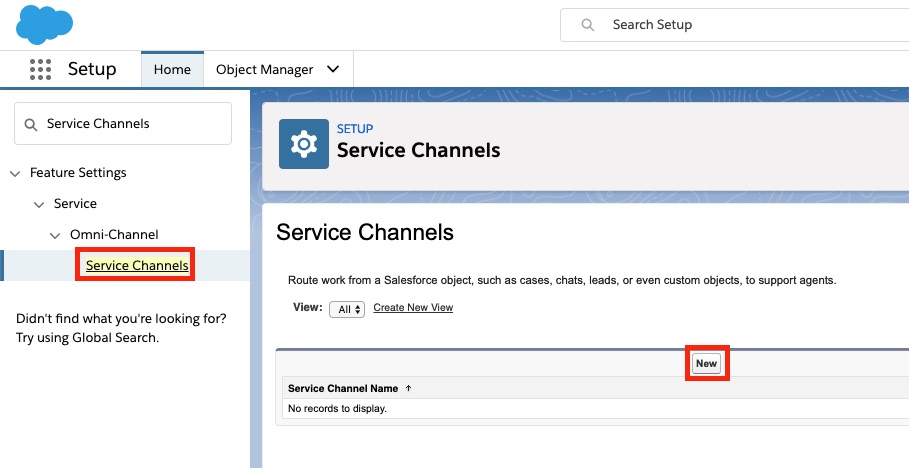Click the Salesforce cloud logo

tap(45, 24)
